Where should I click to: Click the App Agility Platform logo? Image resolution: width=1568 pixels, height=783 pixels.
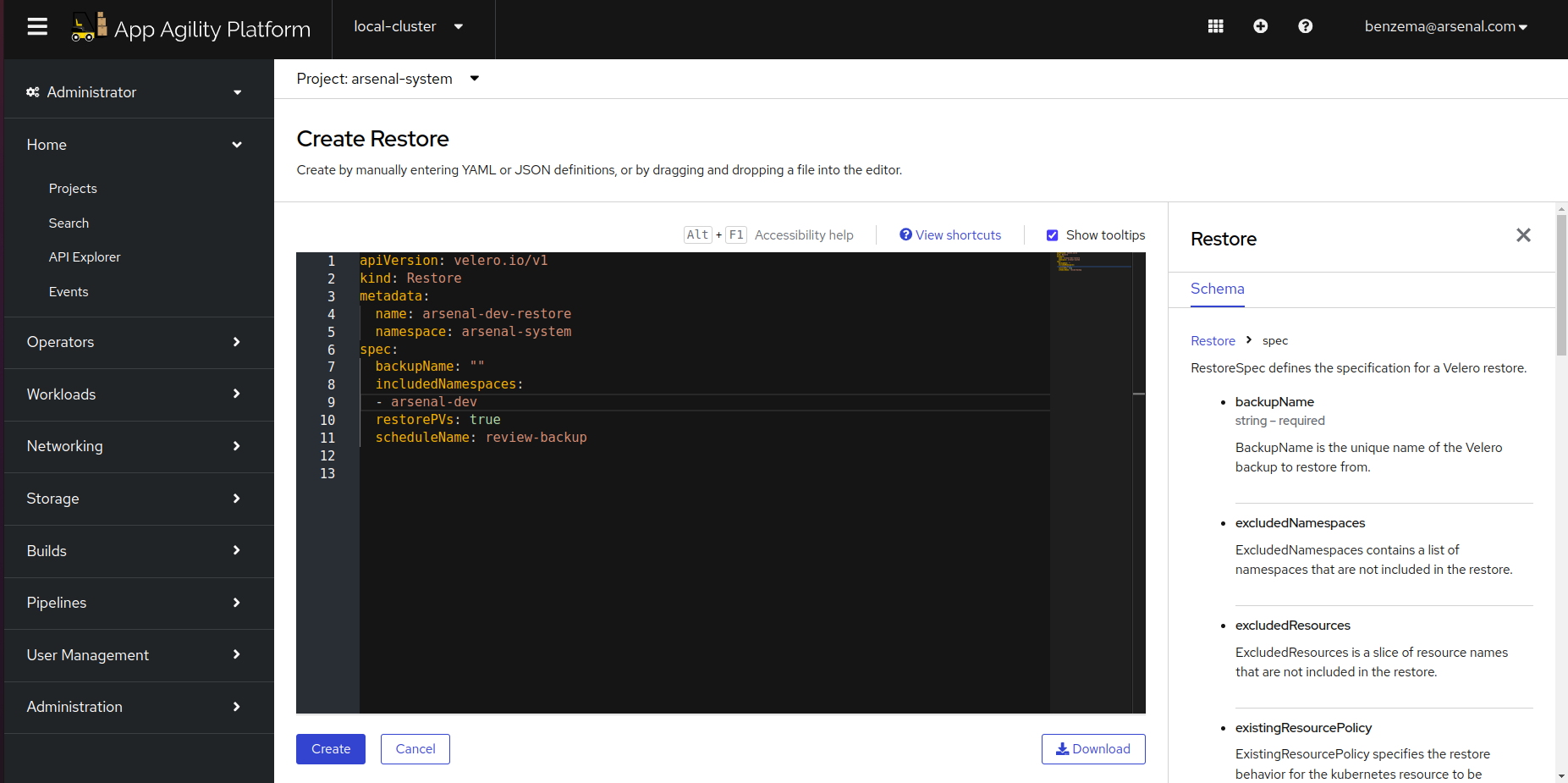point(89,27)
